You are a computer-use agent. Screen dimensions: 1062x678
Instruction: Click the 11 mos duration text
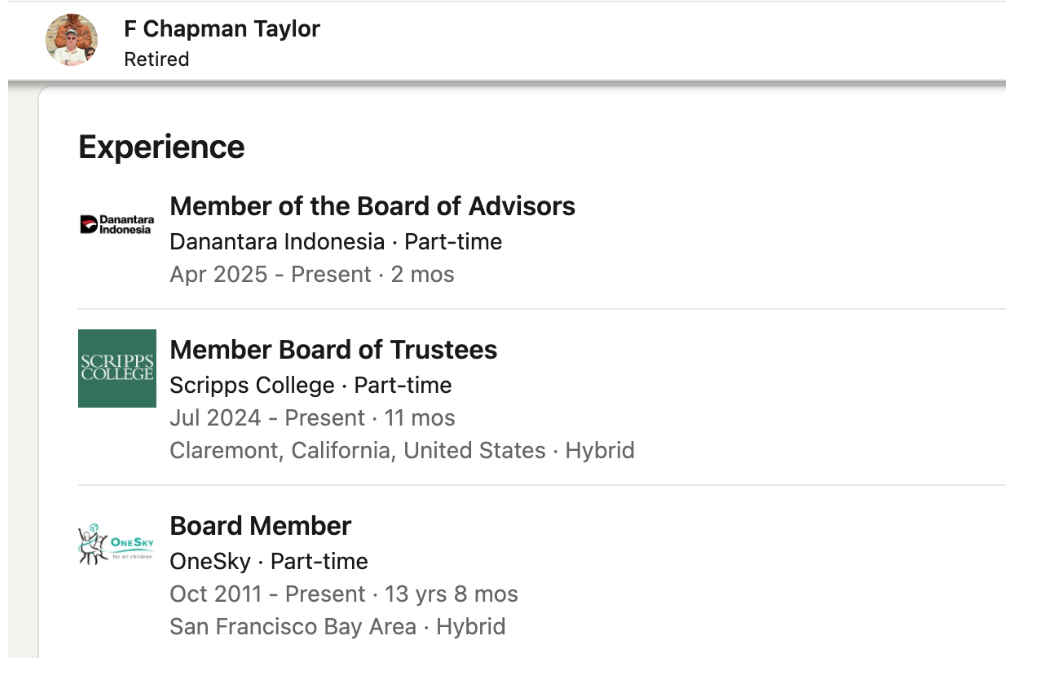tap(420, 418)
